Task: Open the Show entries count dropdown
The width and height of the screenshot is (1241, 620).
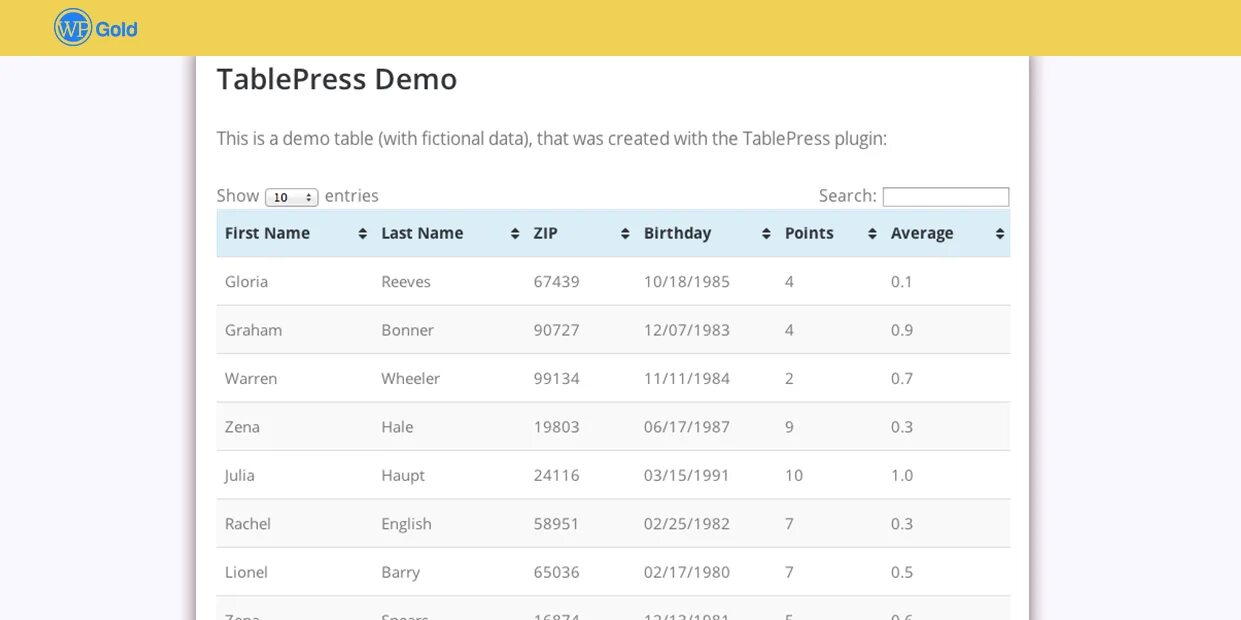Action: click(291, 197)
